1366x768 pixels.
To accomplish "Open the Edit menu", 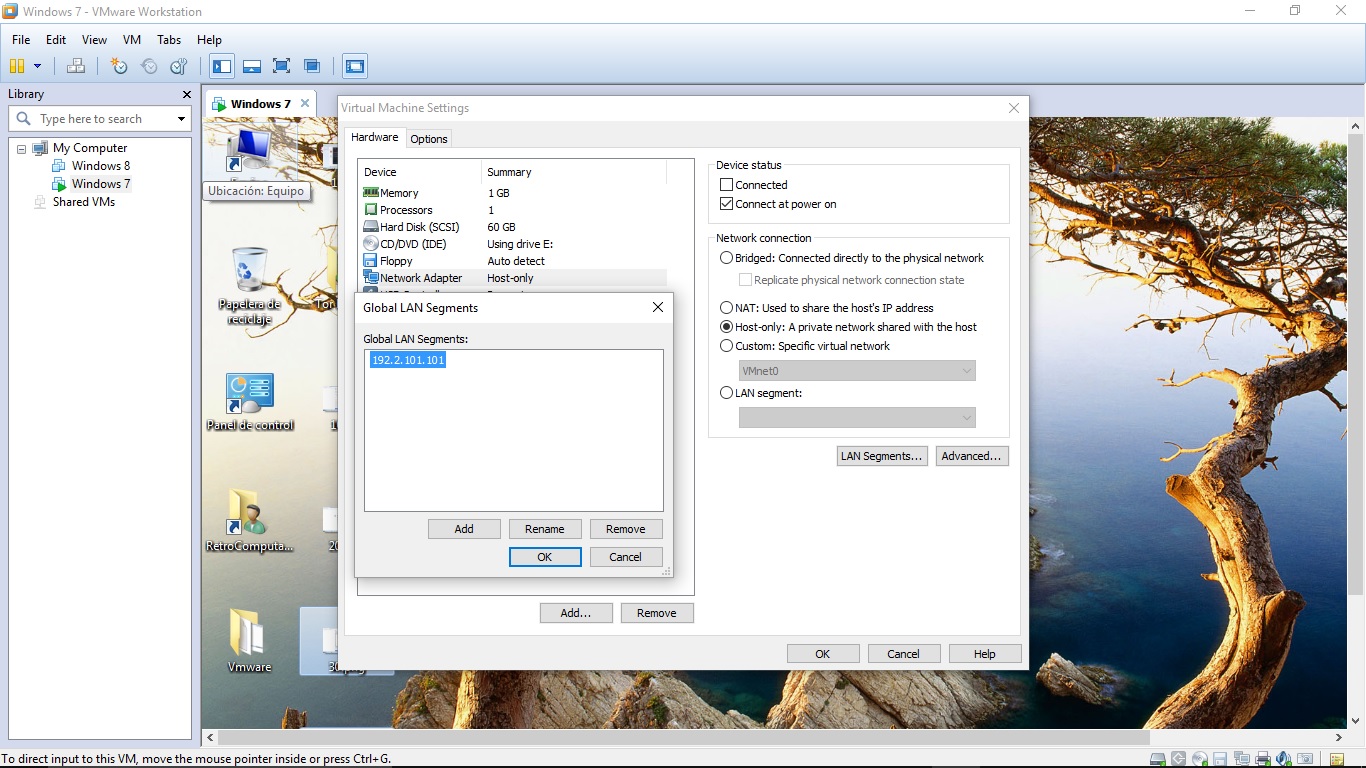I will [x=56, y=40].
